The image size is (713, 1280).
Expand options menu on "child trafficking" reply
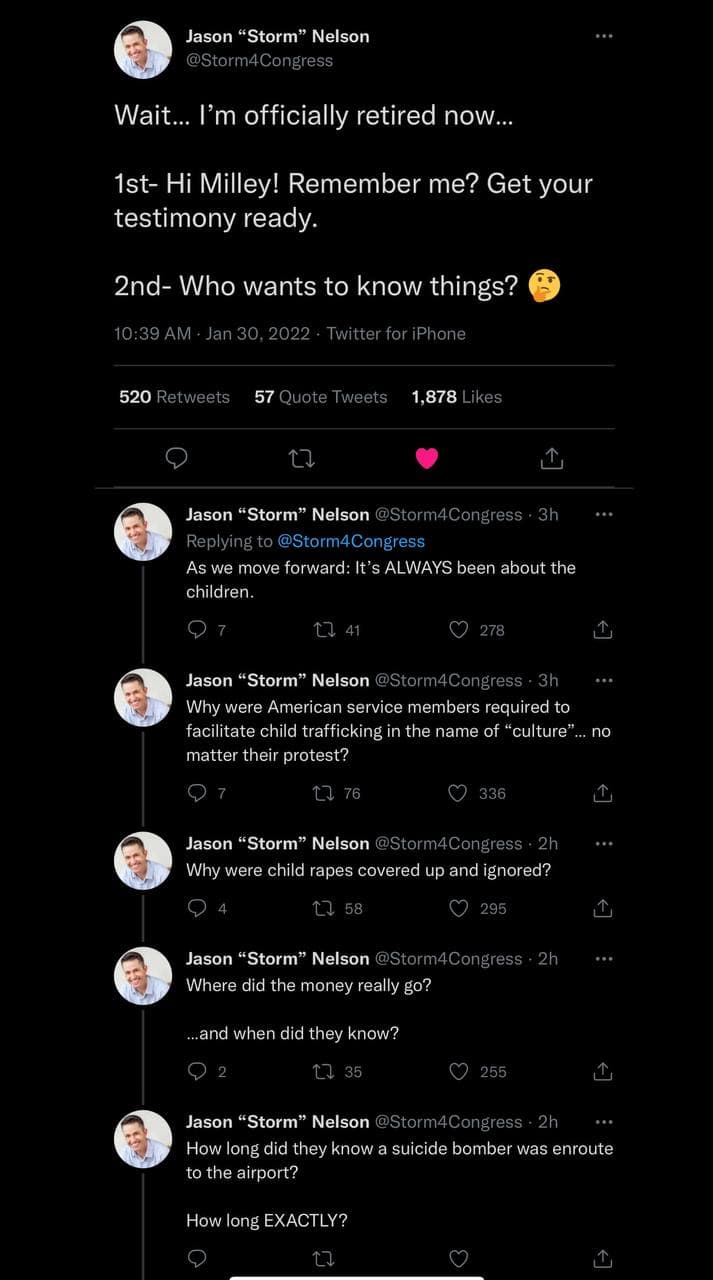602,680
